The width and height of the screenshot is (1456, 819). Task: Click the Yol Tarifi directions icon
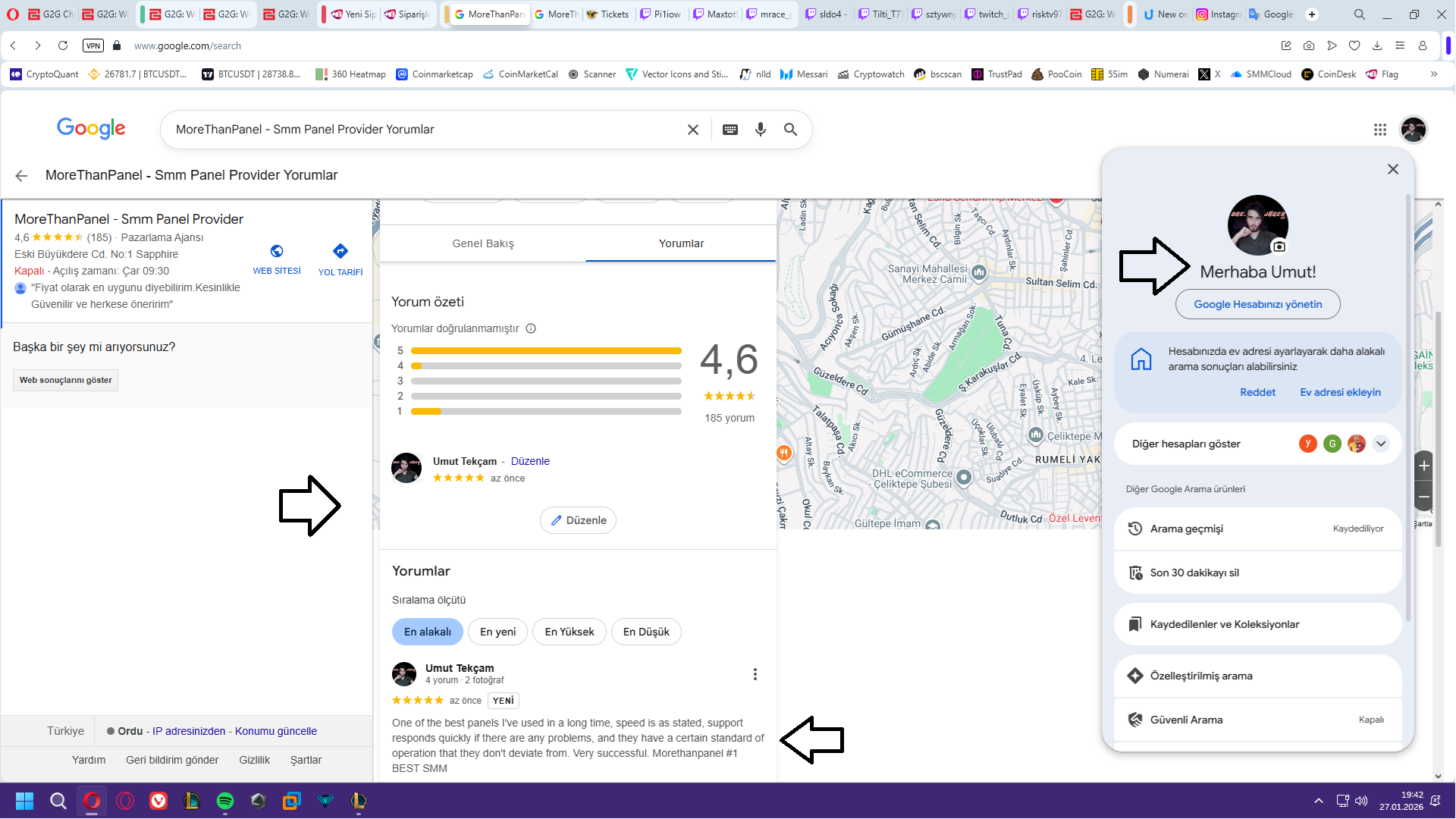tap(340, 251)
